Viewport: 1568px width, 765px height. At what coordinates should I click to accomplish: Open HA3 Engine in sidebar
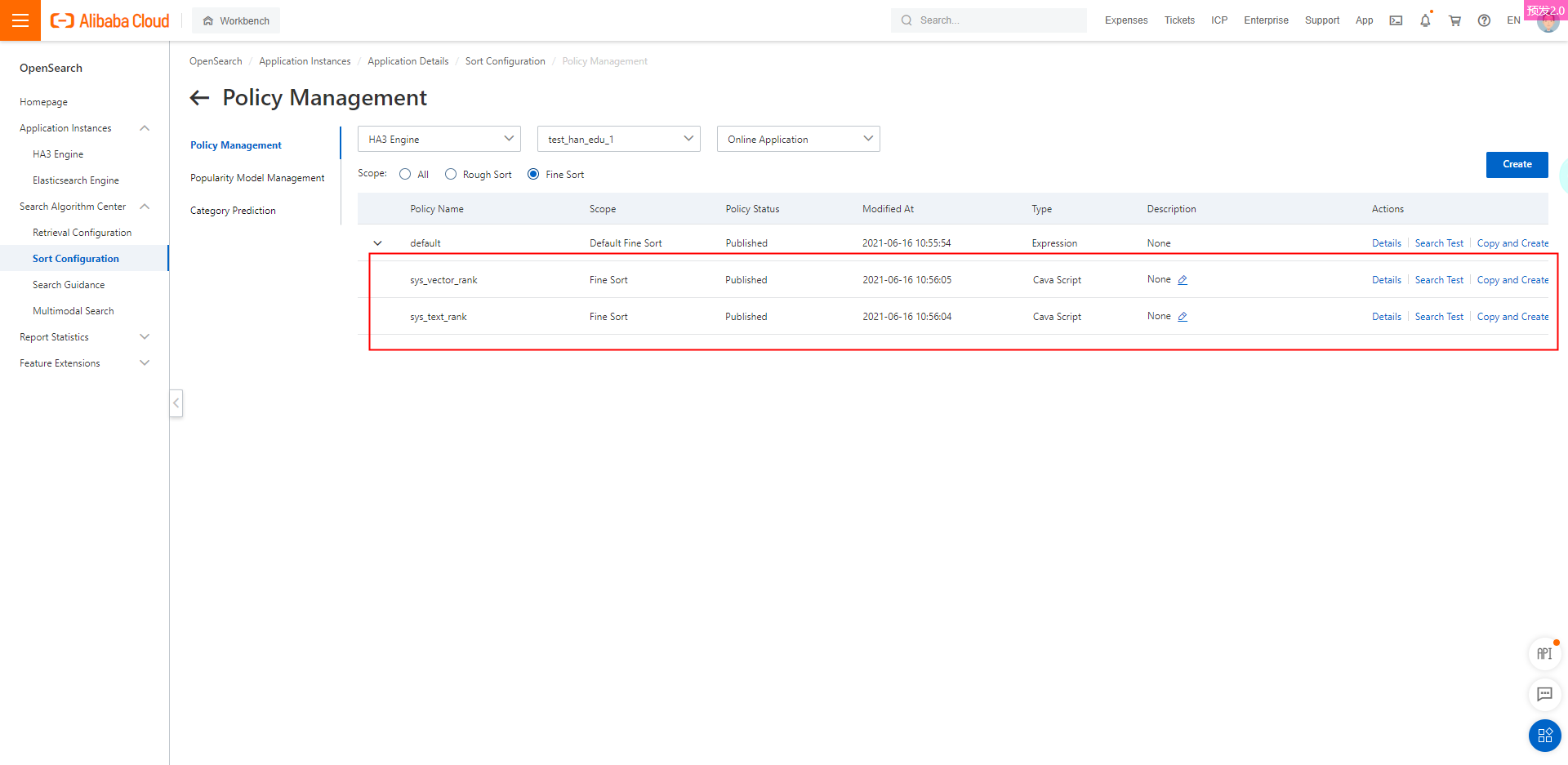coord(58,154)
